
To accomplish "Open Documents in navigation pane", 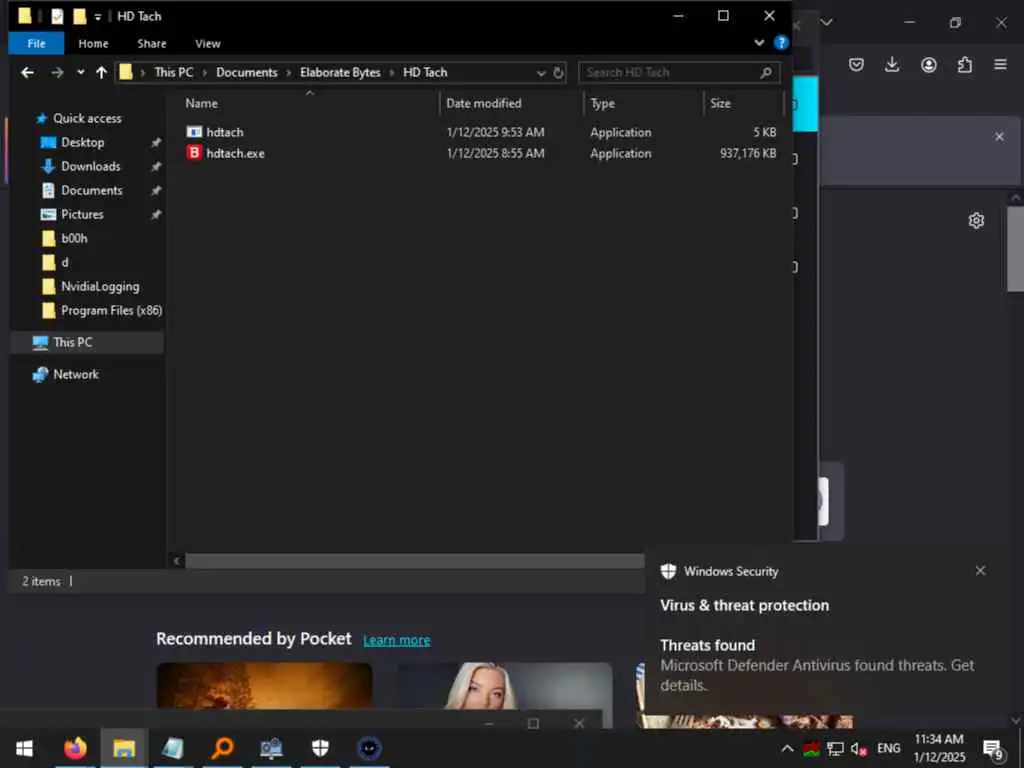I will click(x=91, y=191).
